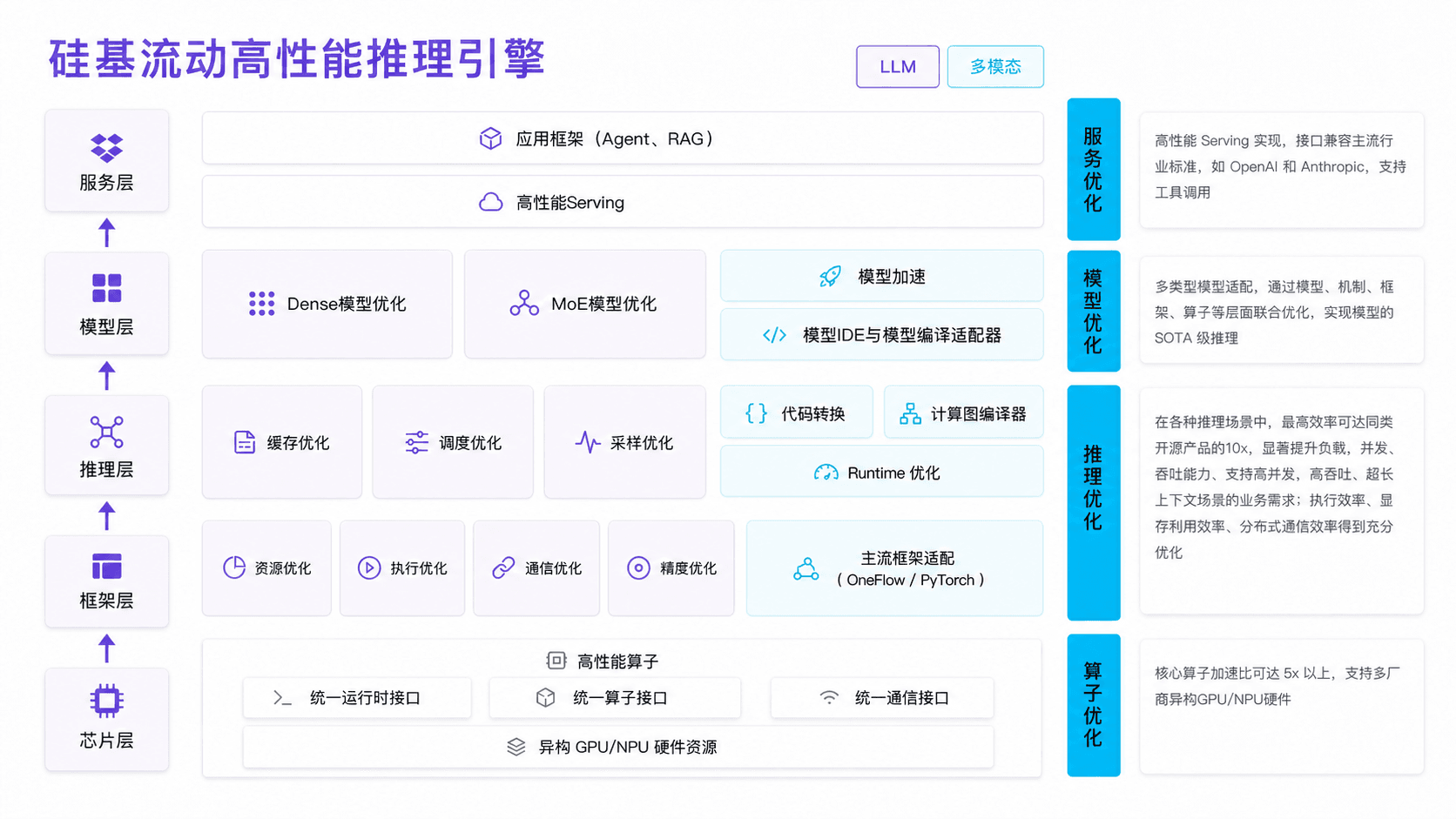The width and height of the screenshot is (1456, 819).
Task: Click the 调度优化 label
Action: pyautogui.click(x=470, y=443)
